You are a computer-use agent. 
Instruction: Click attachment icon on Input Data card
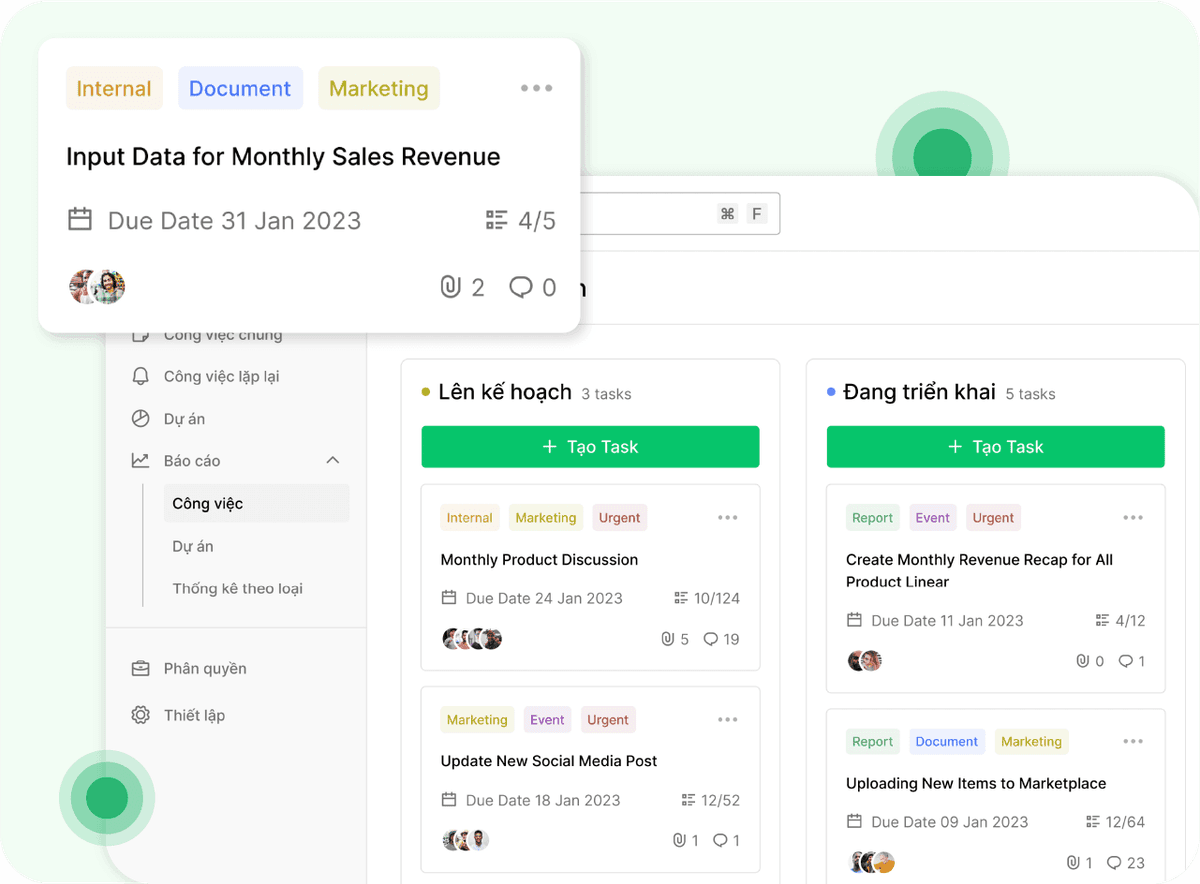coord(450,288)
